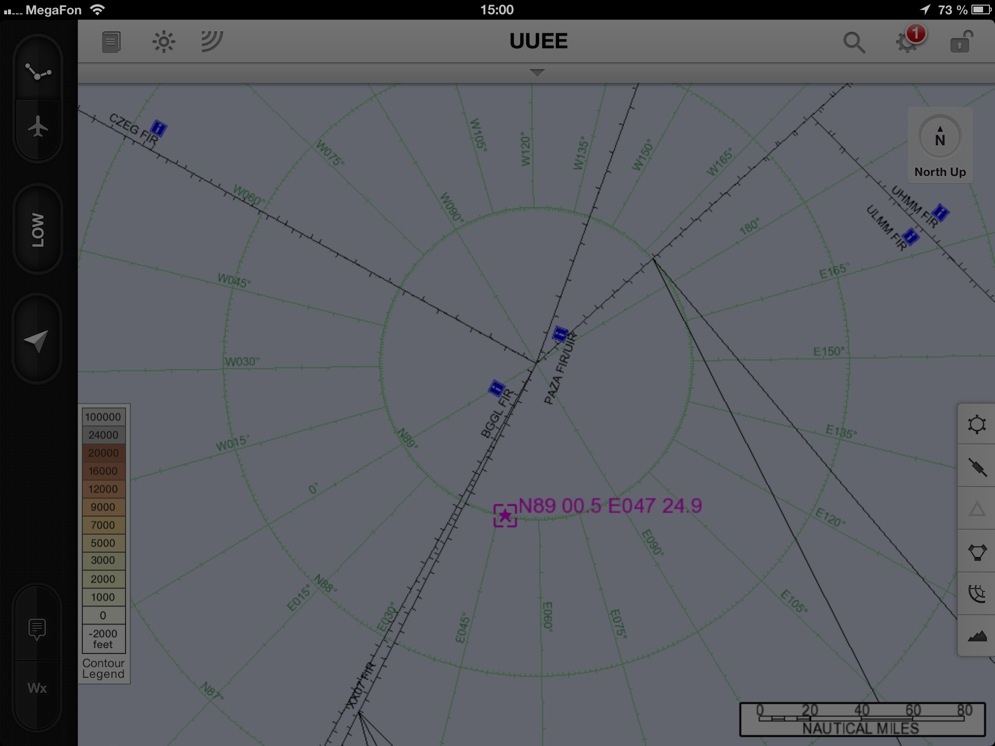The image size is (995, 746).
Task: Open the documents icon in the top bar
Action: pos(111,42)
